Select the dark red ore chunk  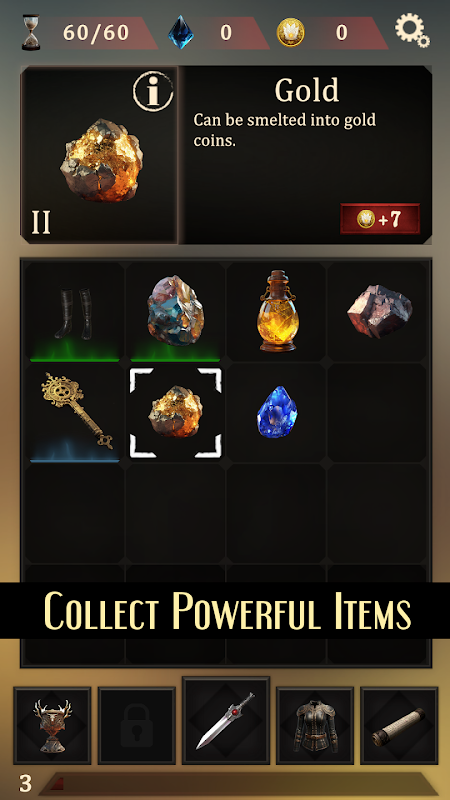coord(377,312)
